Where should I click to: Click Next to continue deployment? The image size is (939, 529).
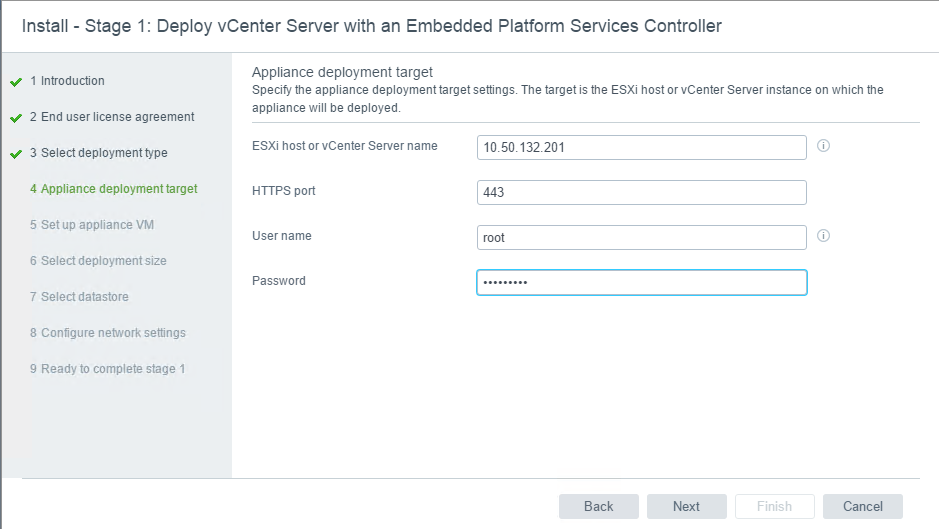point(686,506)
